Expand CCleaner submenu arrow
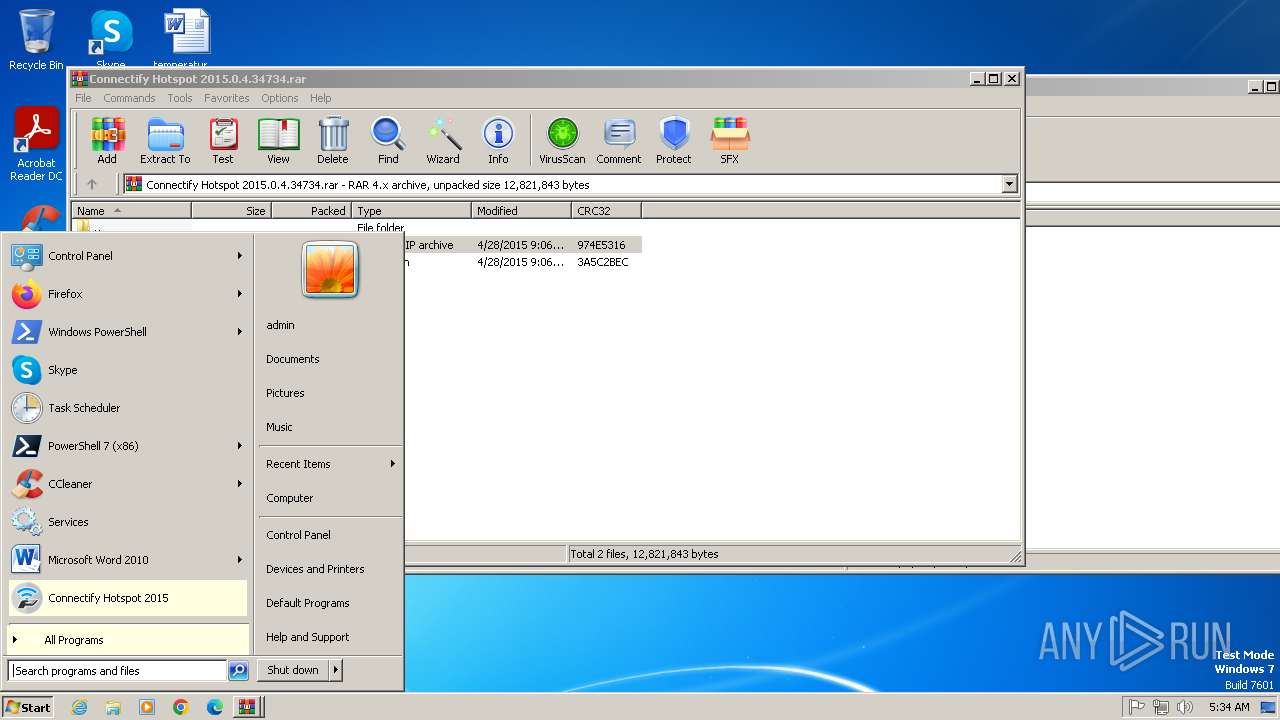 pyautogui.click(x=240, y=484)
